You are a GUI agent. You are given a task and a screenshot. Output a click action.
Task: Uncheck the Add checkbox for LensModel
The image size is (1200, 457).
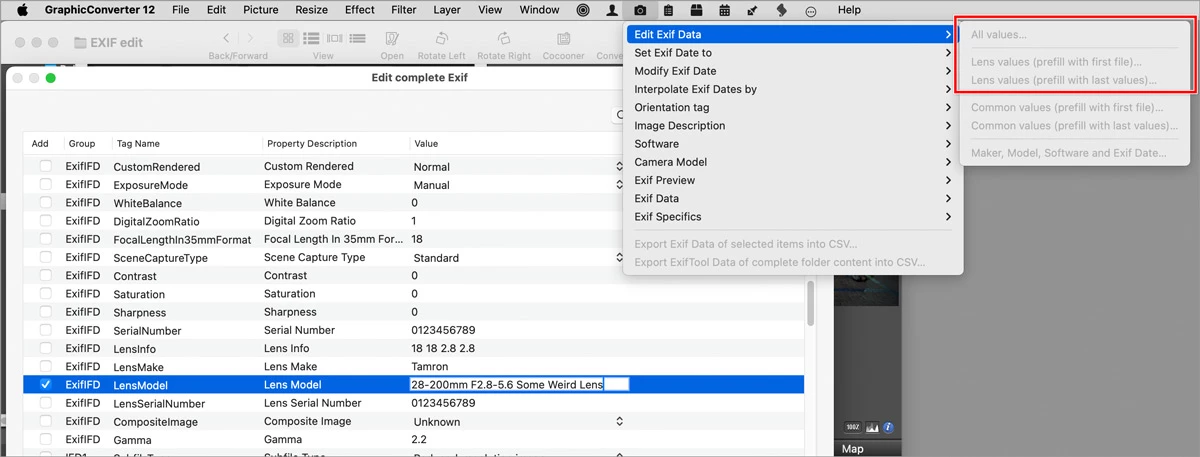click(x=45, y=384)
